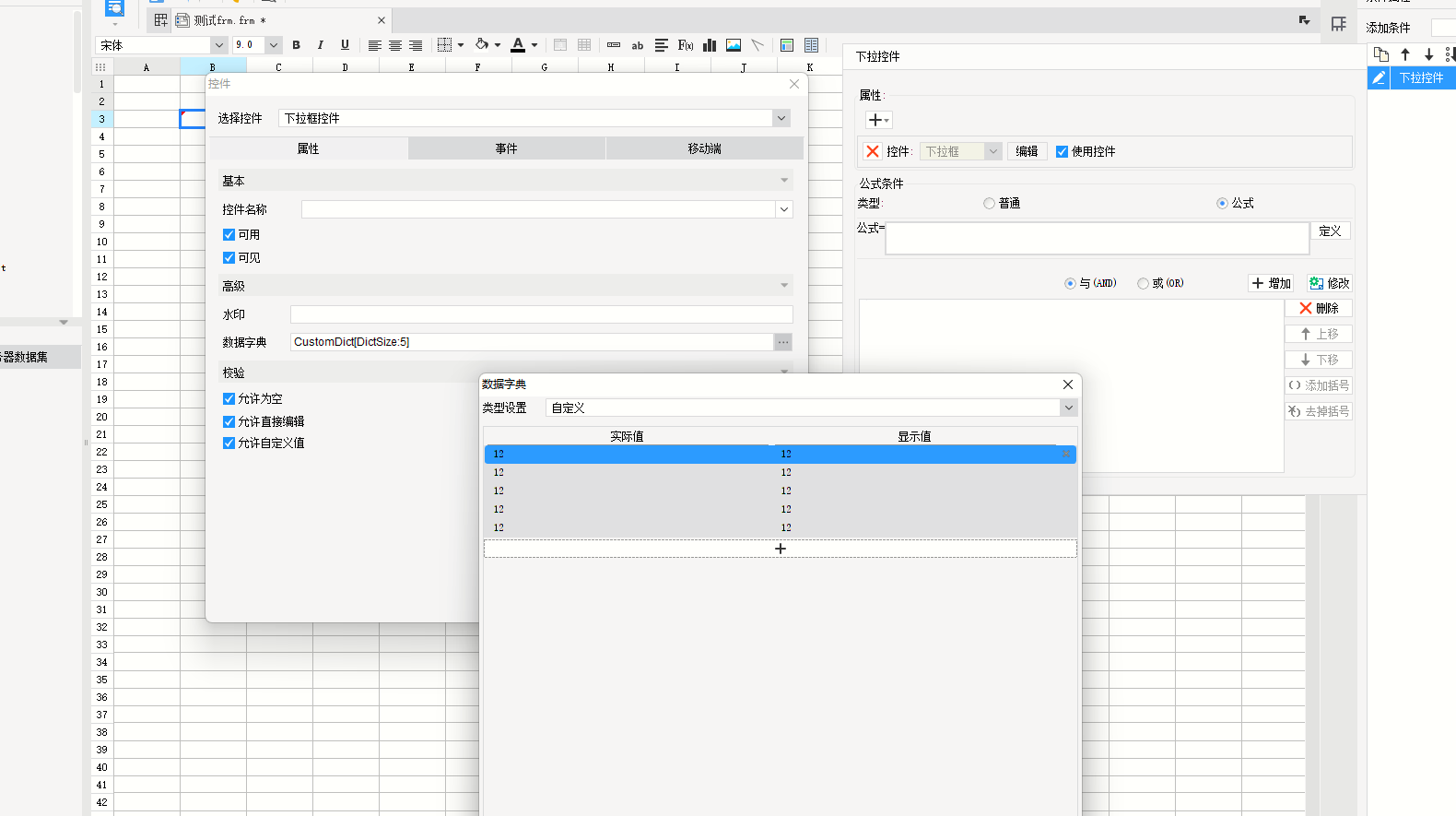Click the cell border tool icon

coord(444,45)
